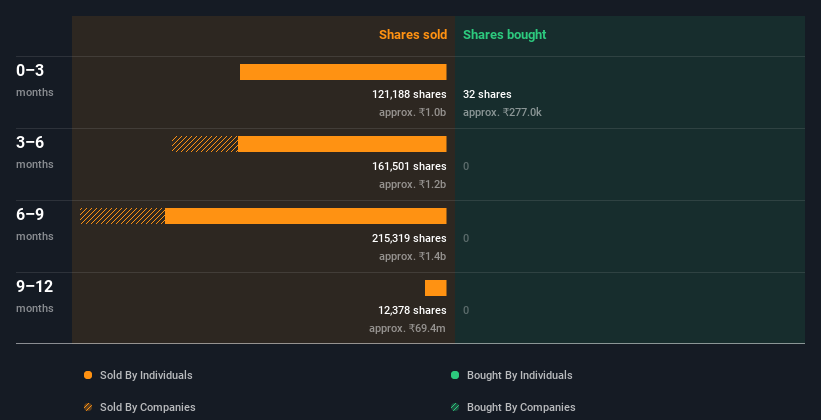Click the bought '0' in the 9–12 months row
Screen dimensions: 821x420
[466, 311]
